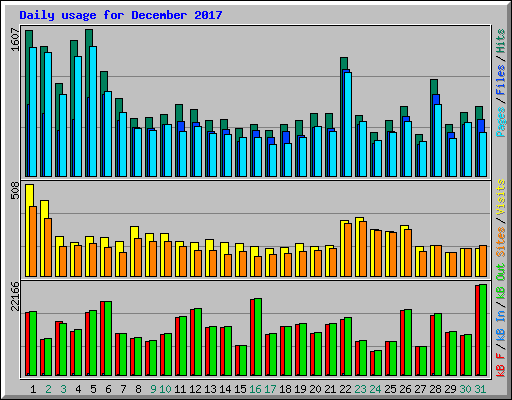Image resolution: width=512 pixels, height=400 pixels.
Task: Click the green kB Out bar for day 6
Action: 108,338
